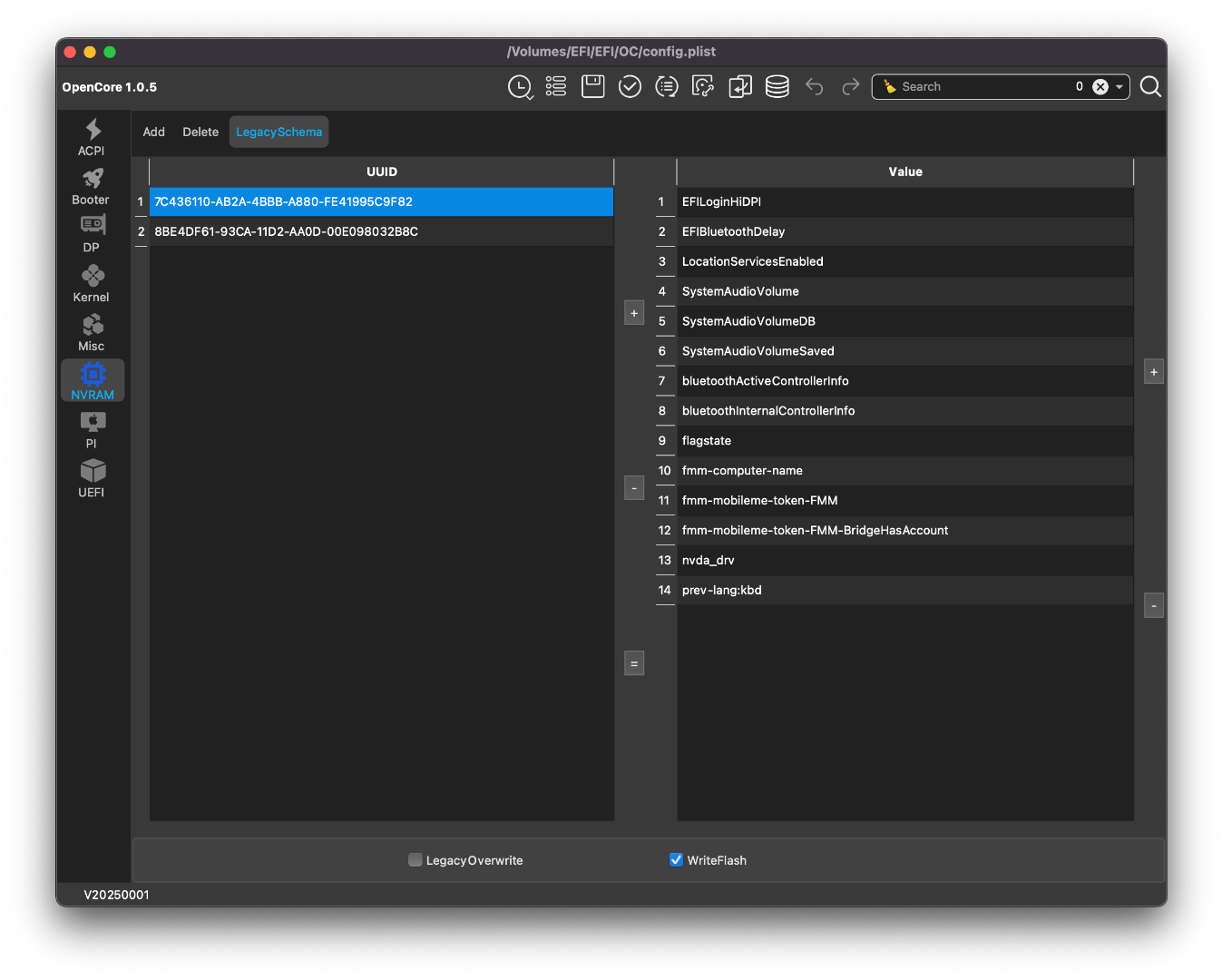1222x980 pixels.
Task: Click the Save floppy disk icon
Action: coord(592,87)
